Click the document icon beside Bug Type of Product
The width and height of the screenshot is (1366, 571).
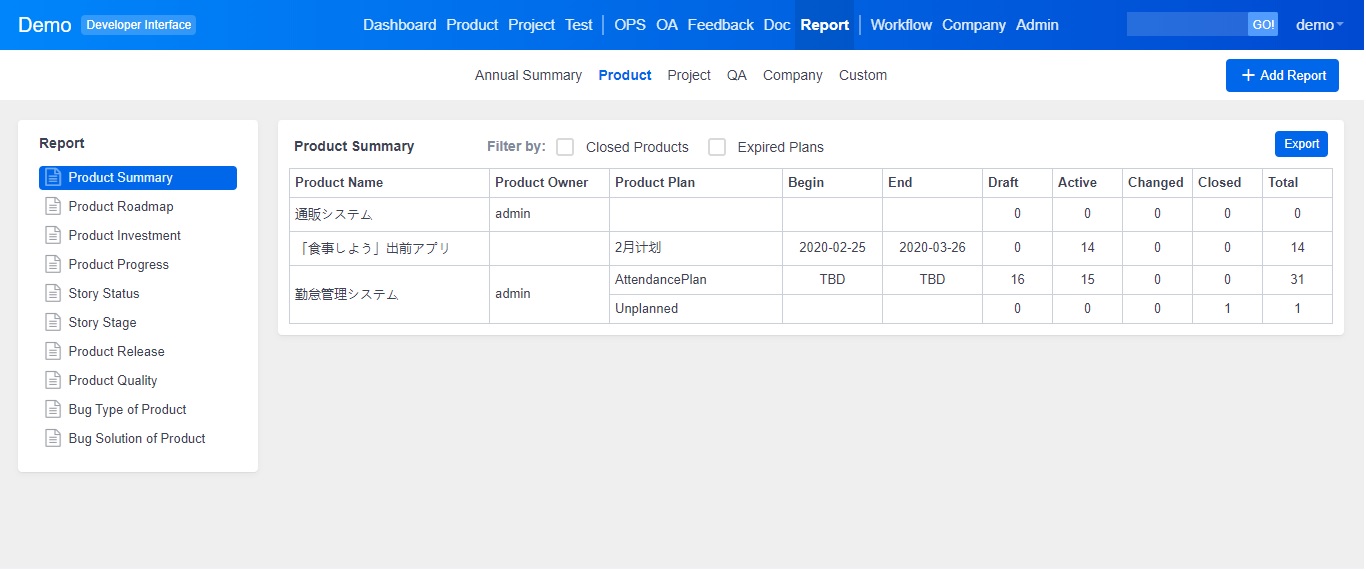pyautogui.click(x=53, y=409)
